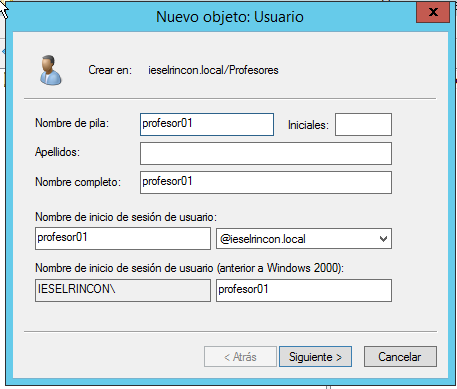Click the IESELRINCON\ domain prefix field

point(123,290)
